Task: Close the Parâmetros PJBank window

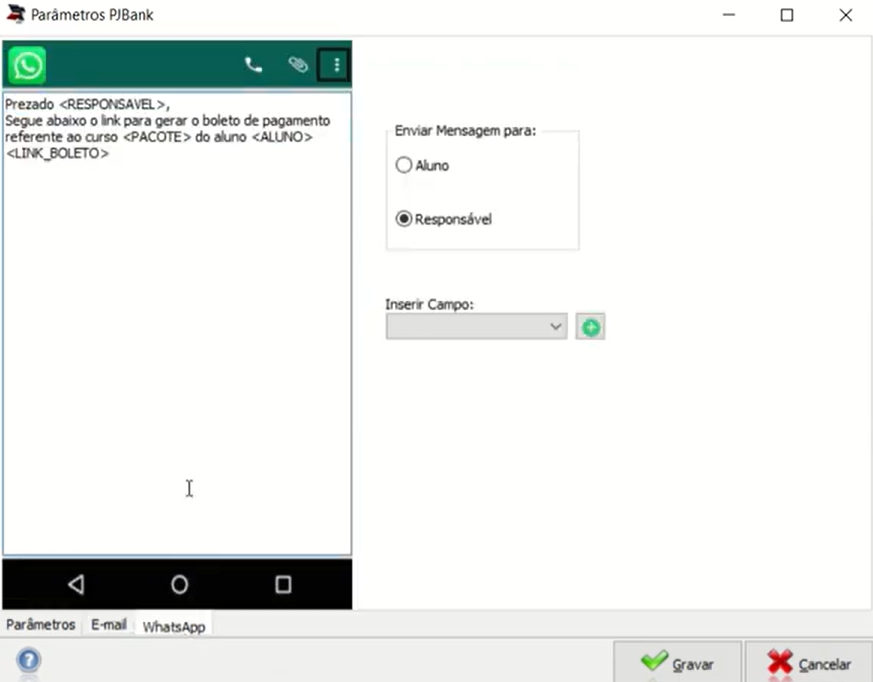Action: 846,15
